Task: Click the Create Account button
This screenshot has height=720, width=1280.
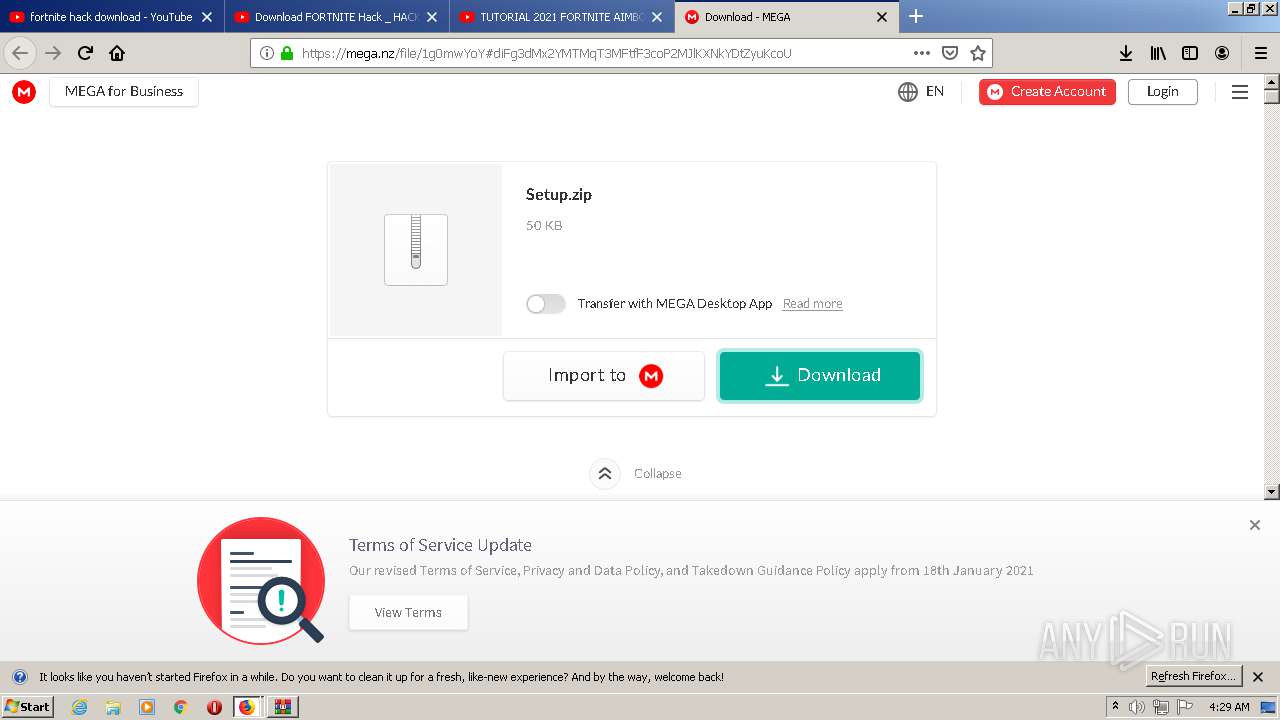Action: [x=1047, y=91]
